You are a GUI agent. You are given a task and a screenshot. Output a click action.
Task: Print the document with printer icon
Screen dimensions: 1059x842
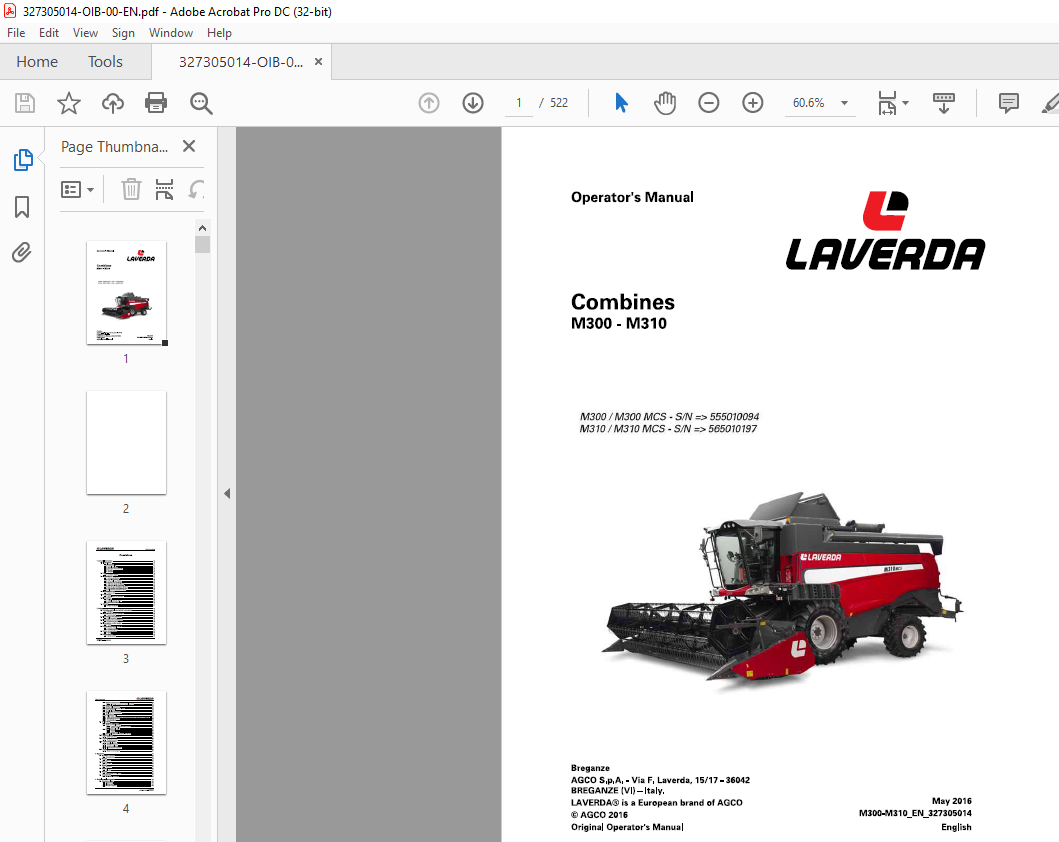coord(156,103)
